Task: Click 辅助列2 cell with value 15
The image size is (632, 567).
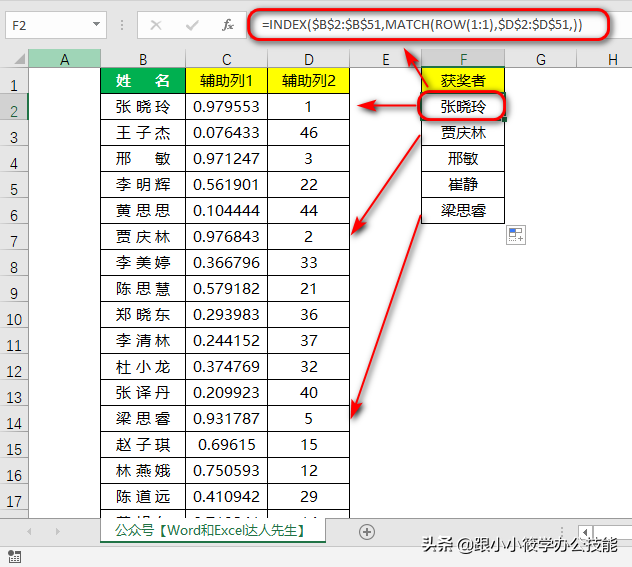Action: tap(309, 445)
